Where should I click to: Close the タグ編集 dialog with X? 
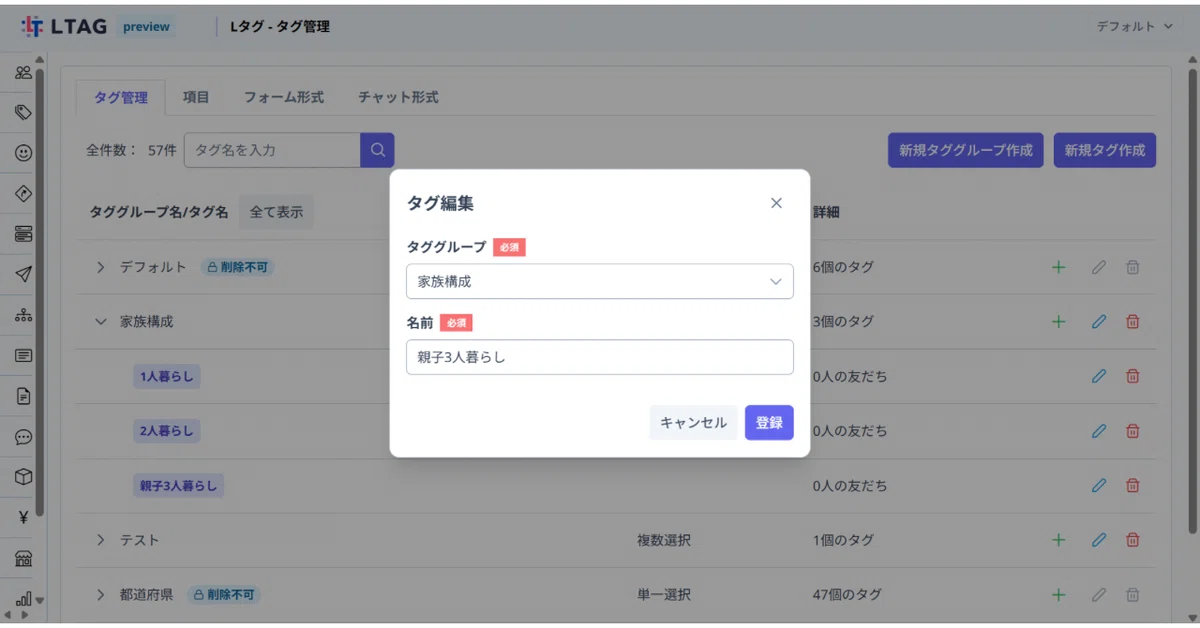tap(776, 203)
